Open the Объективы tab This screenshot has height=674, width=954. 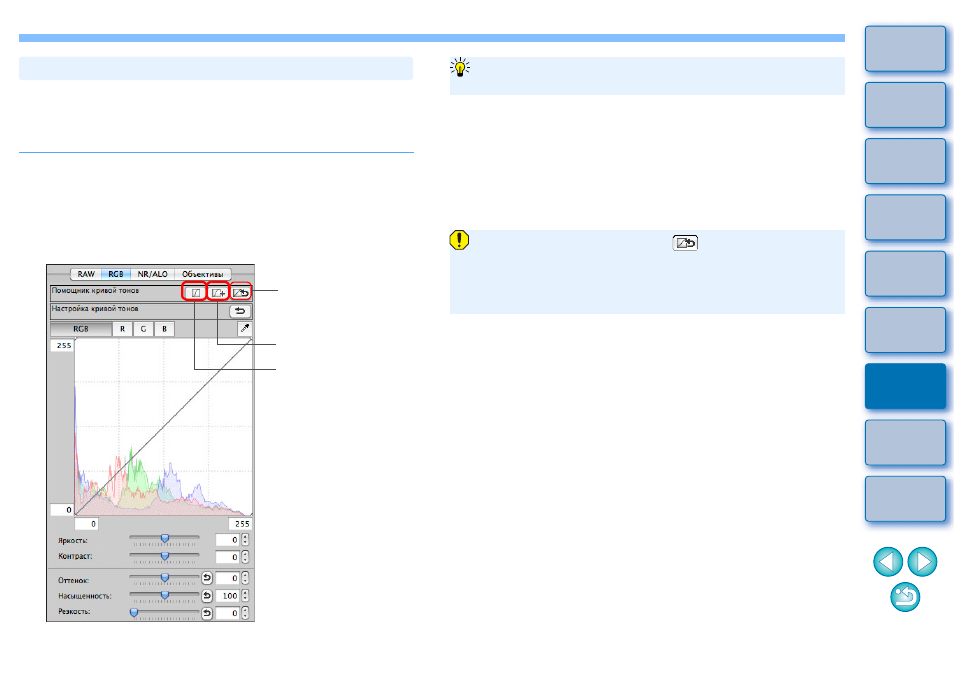pos(203,274)
